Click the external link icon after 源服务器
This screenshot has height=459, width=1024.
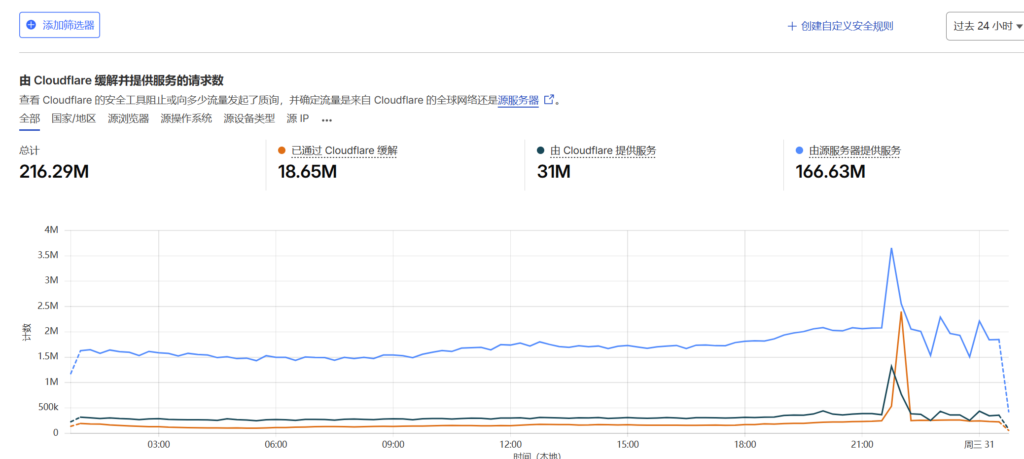tap(548, 100)
